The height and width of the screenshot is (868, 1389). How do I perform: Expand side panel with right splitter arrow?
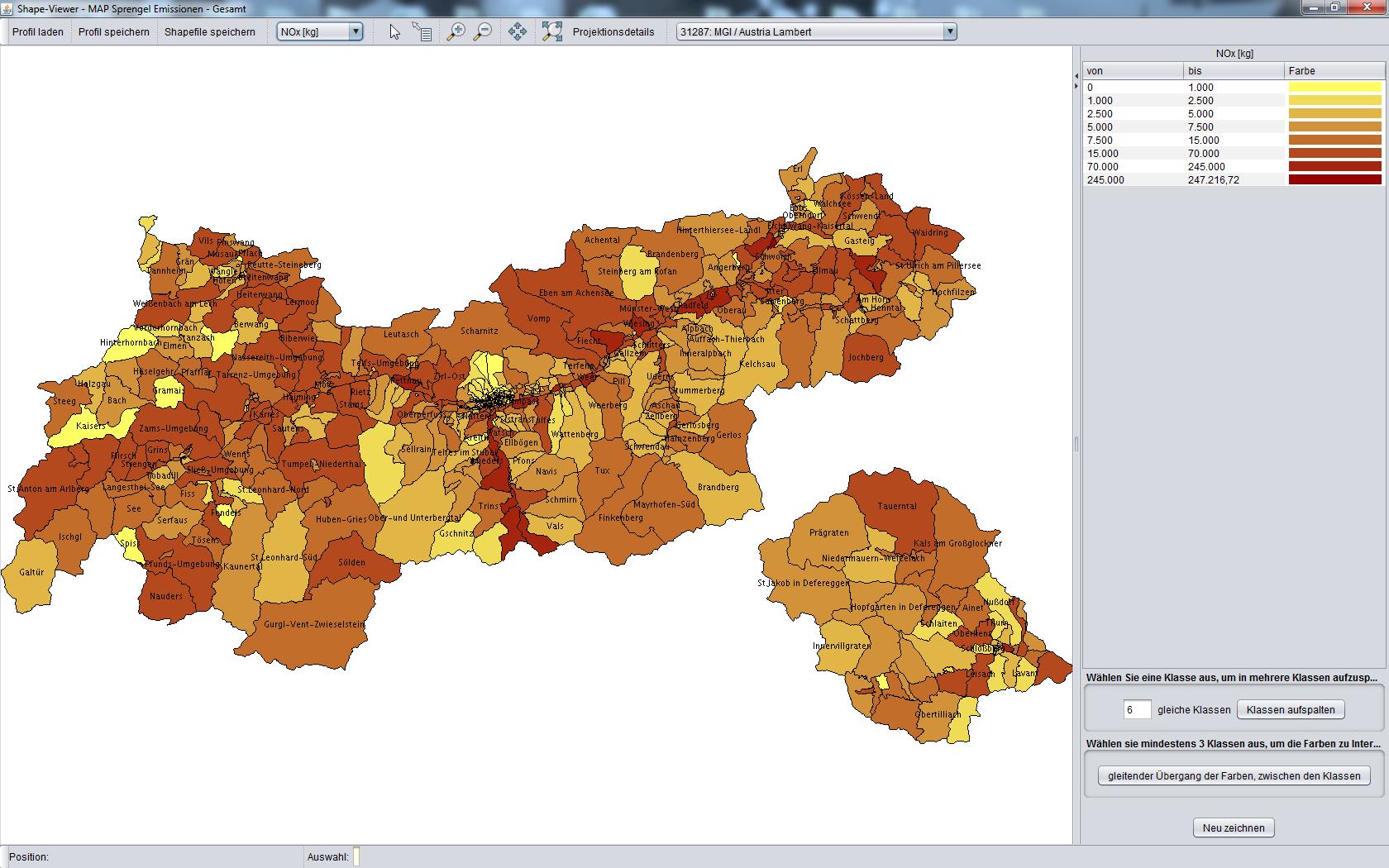(1076, 86)
